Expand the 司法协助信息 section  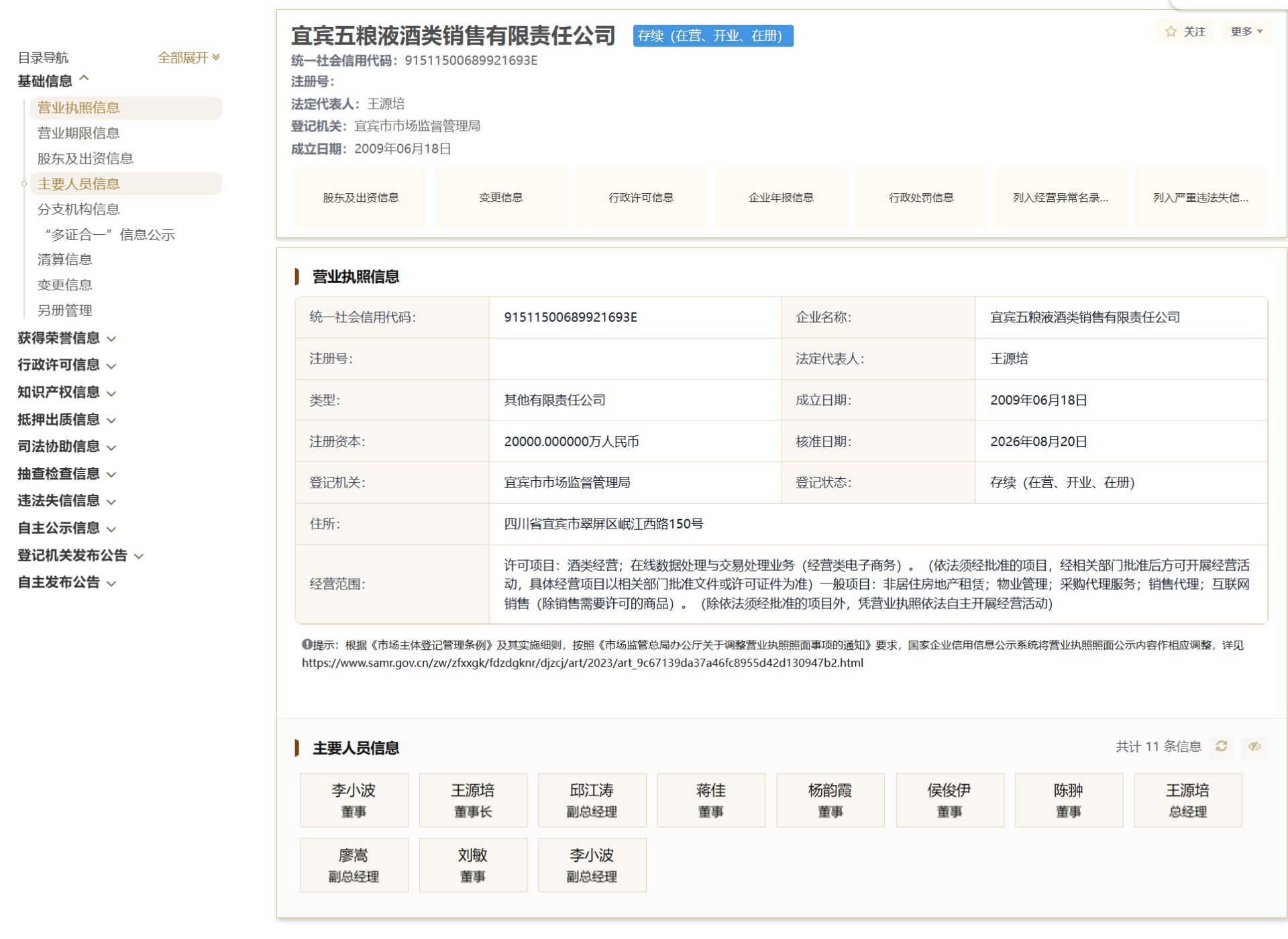click(67, 447)
